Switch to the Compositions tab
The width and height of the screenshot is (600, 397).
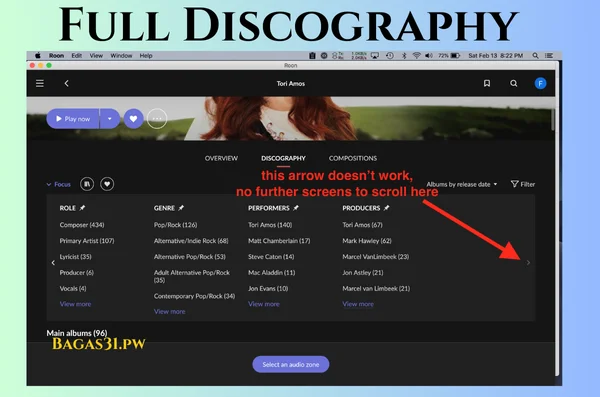(353, 158)
